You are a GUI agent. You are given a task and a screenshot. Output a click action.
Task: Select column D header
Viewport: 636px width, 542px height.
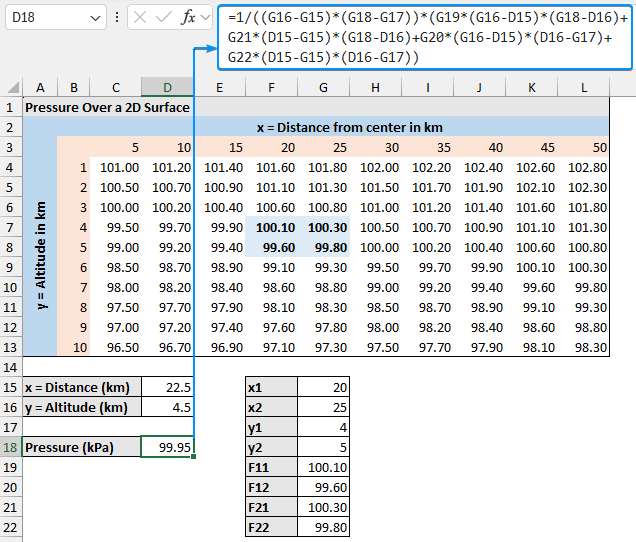167,87
